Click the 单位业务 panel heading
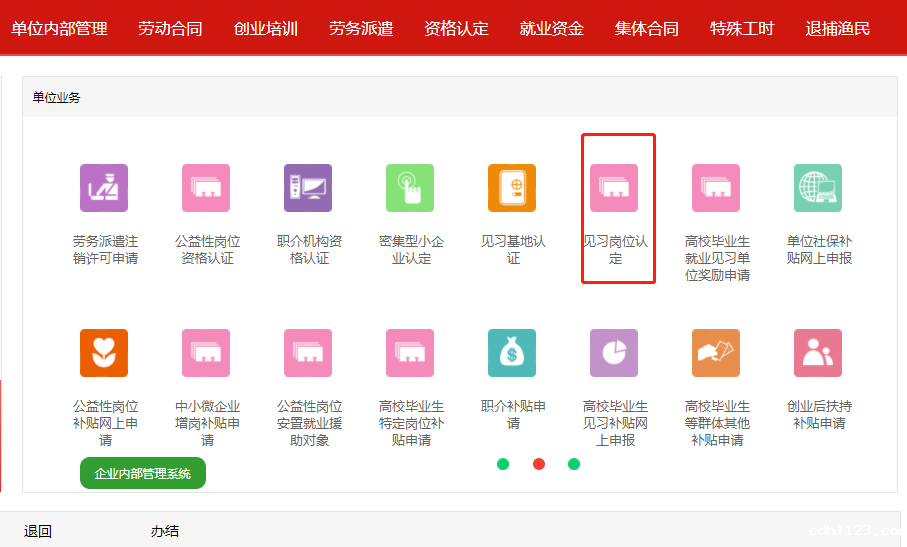 pos(56,97)
